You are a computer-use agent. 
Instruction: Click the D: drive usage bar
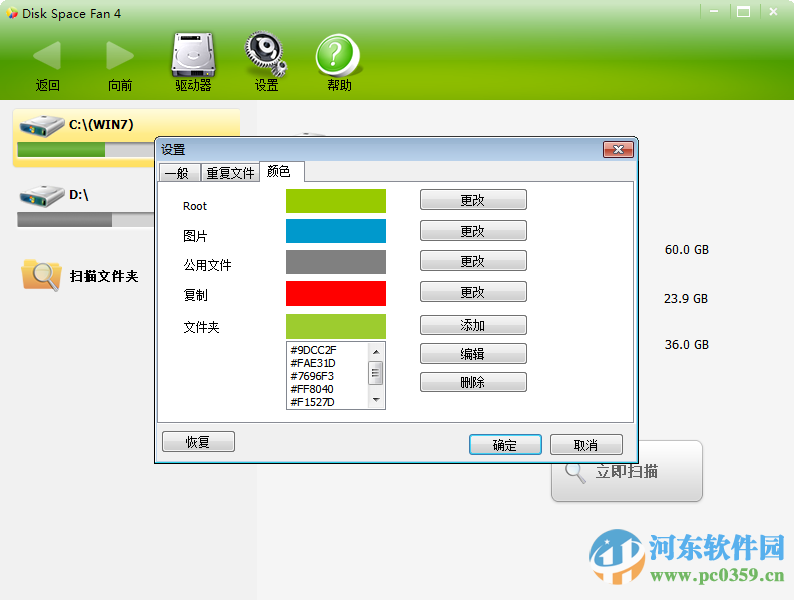(x=86, y=220)
